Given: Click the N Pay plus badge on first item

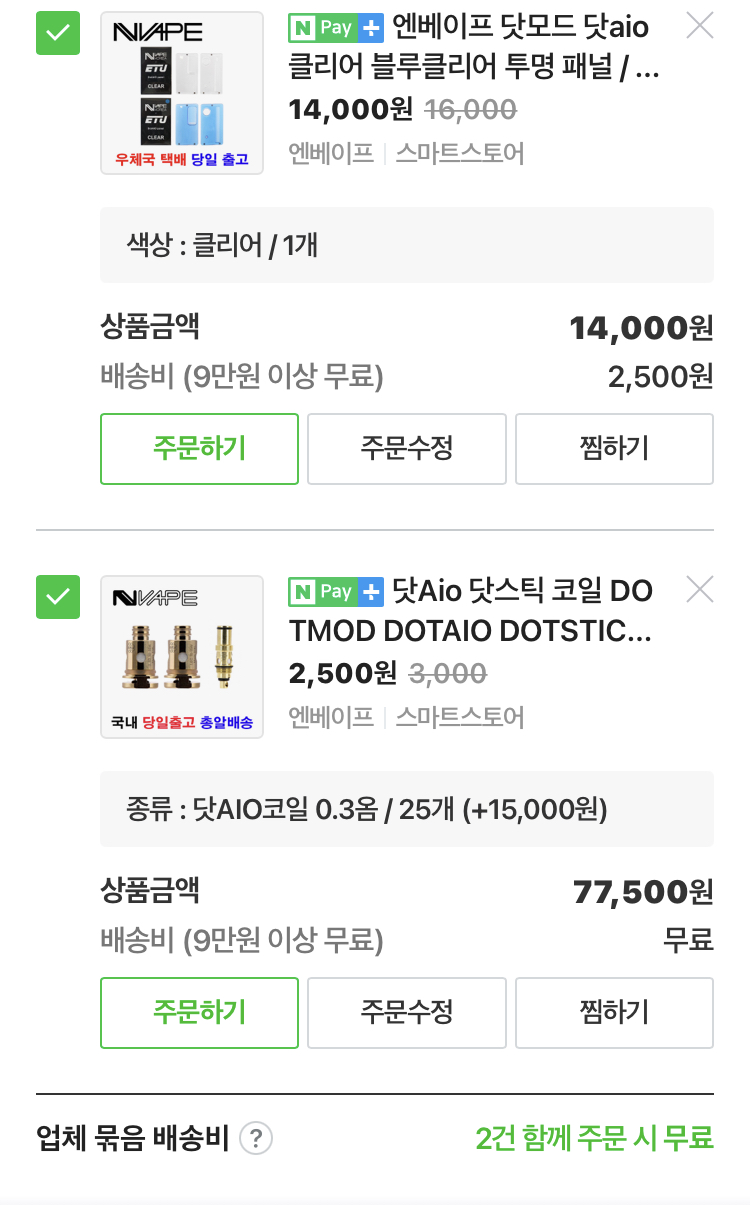Looking at the screenshot, I should 336,28.
